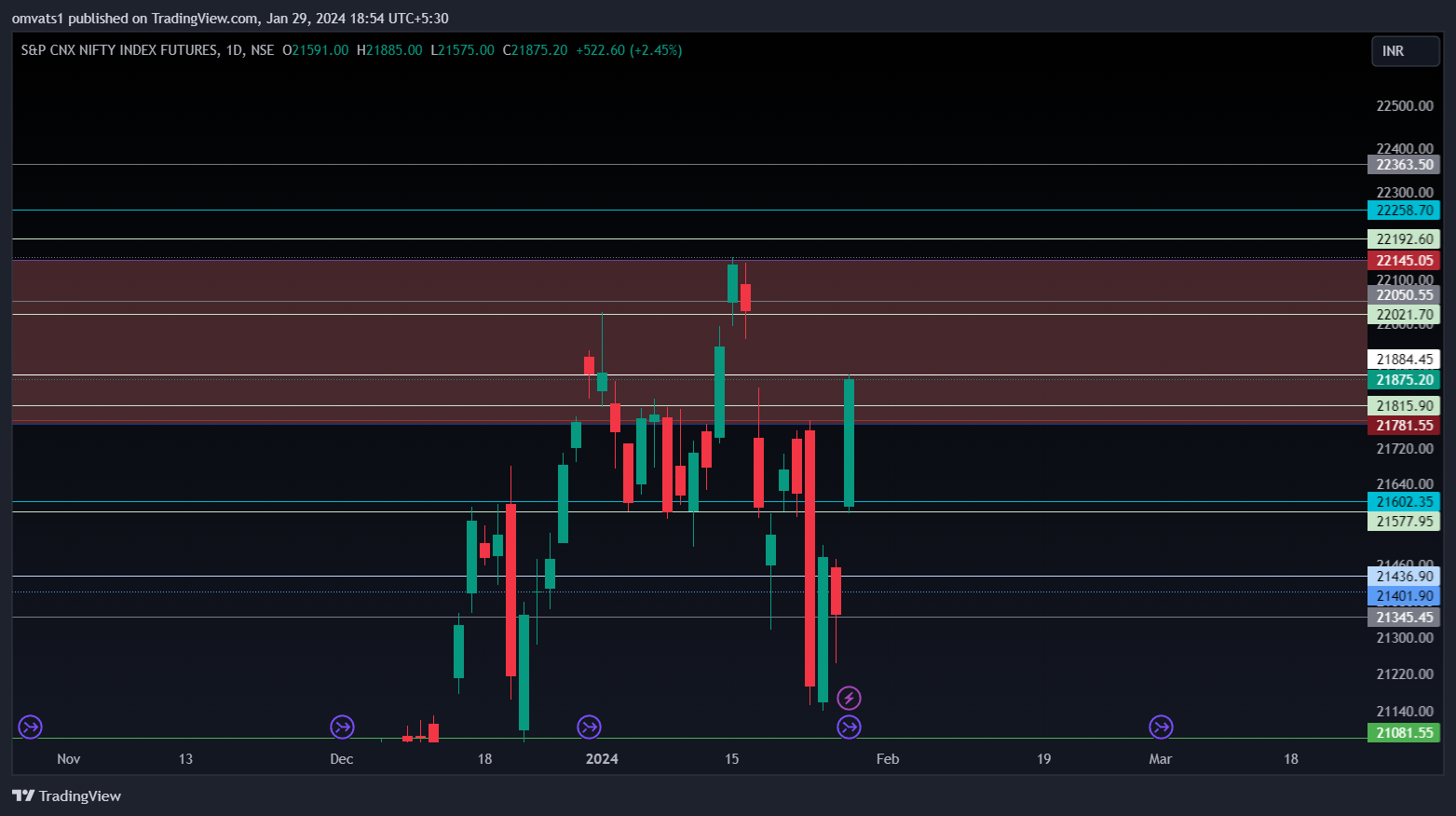This screenshot has height=816, width=1456.
Task: Select the gray 21345.45 price label
Action: tap(1404, 618)
